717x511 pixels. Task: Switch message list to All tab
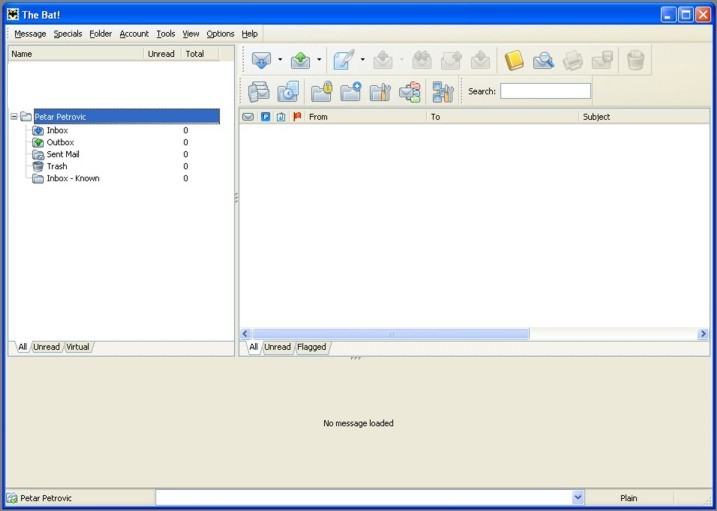(253, 347)
